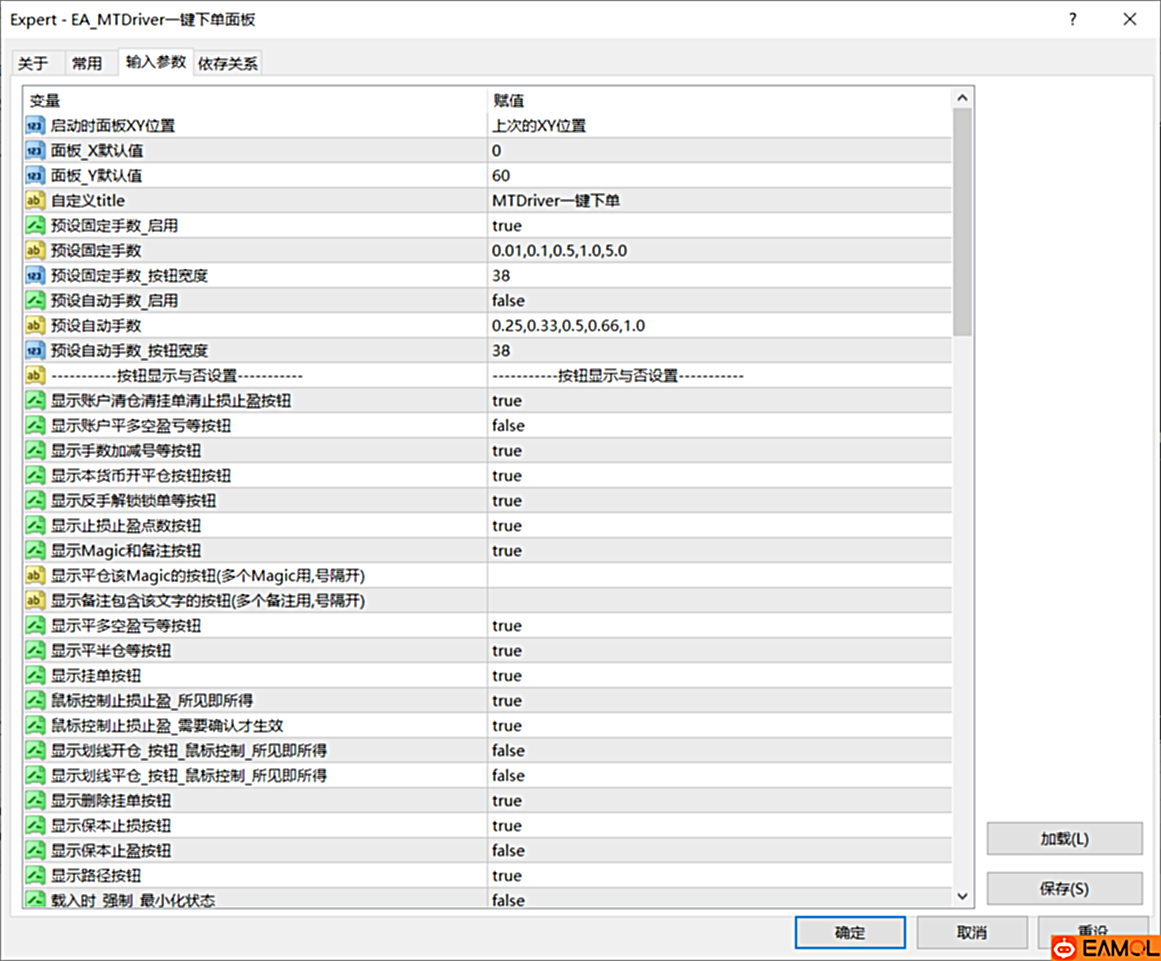
Task: Open the 上次的XY位置 value dropdown
Action: pyautogui.click(x=539, y=126)
